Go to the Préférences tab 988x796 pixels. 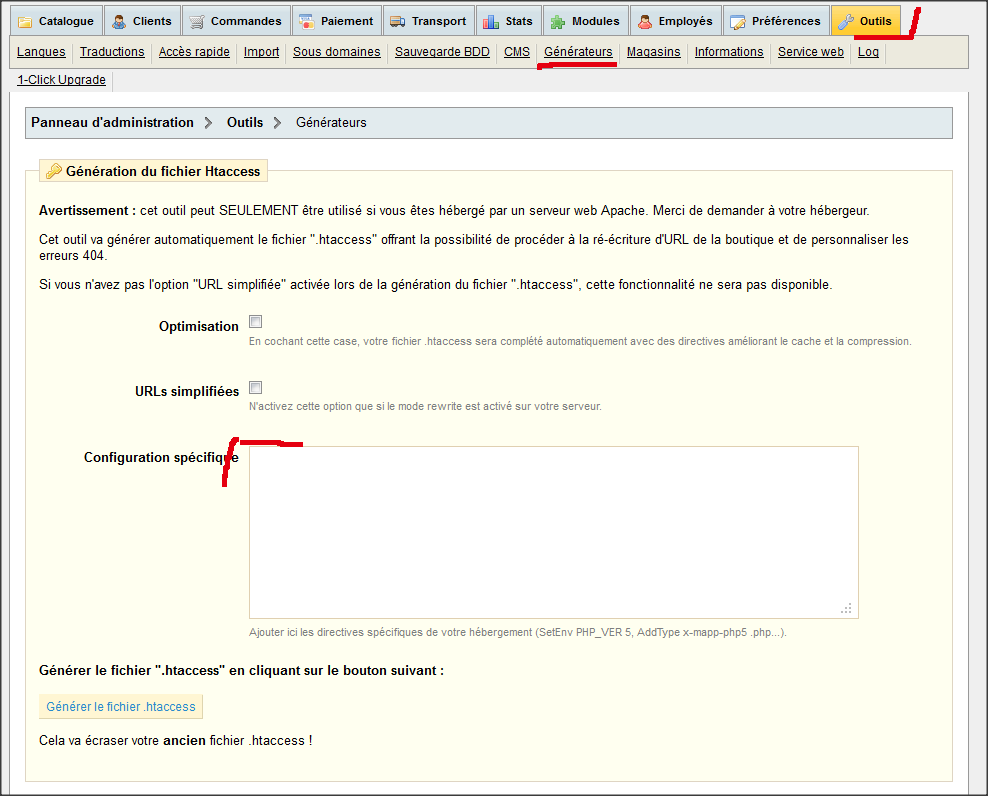pyautogui.click(x=776, y=21)
